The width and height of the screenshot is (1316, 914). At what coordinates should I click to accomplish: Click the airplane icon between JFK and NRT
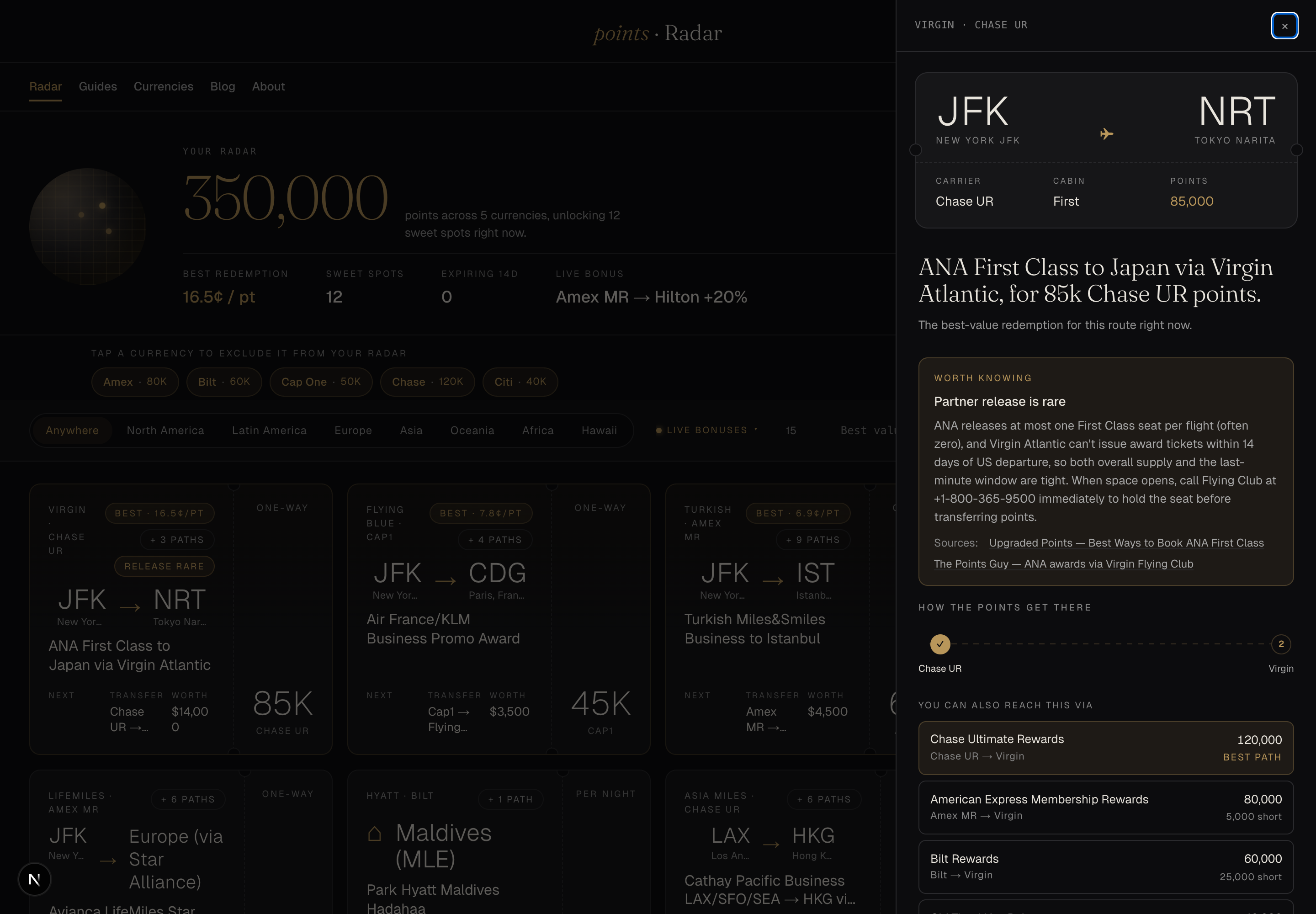[1106, 134]
